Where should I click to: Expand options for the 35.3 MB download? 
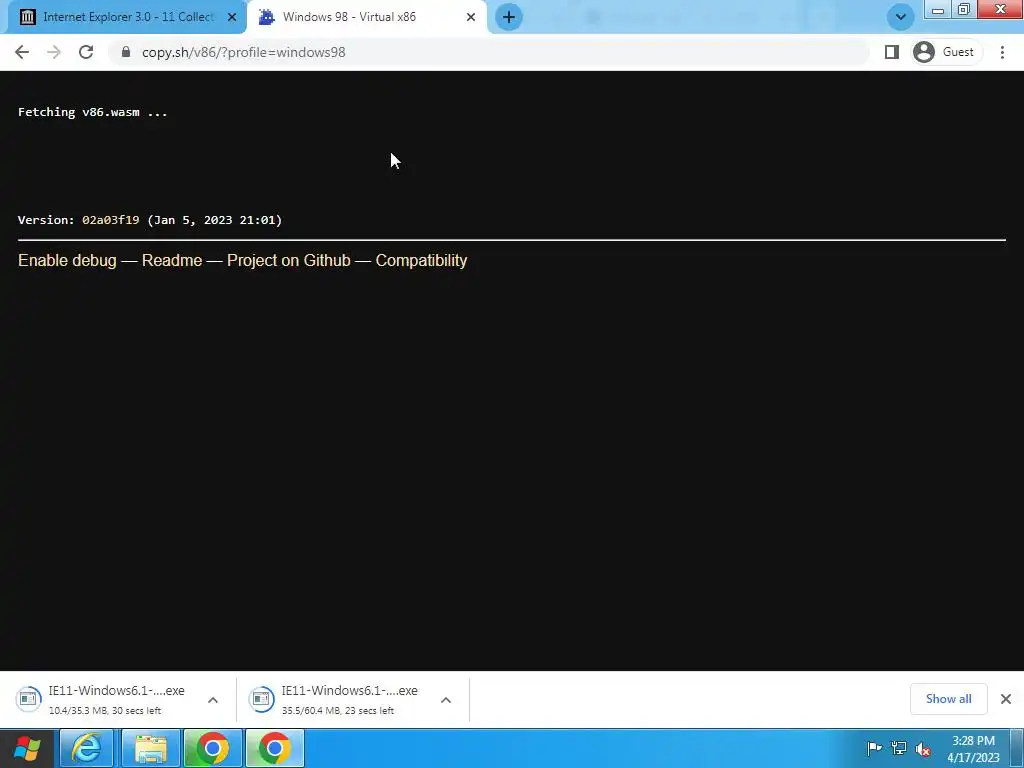pos(213,700)
